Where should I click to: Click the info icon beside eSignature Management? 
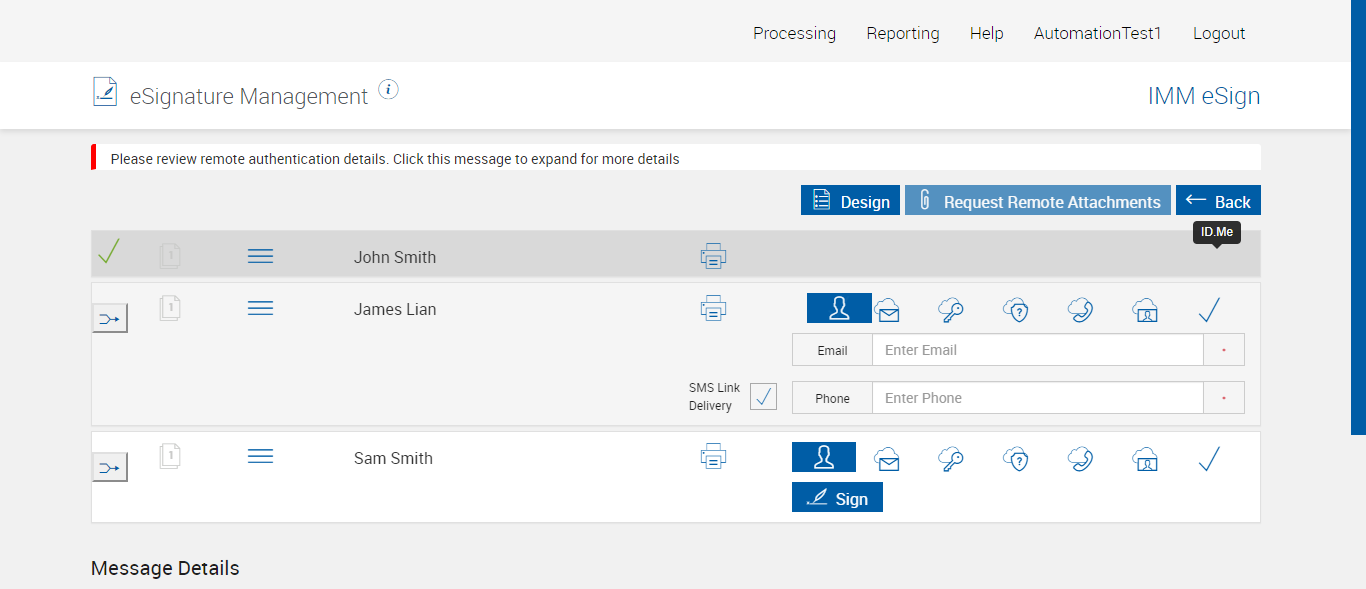(x=389, y=90)
